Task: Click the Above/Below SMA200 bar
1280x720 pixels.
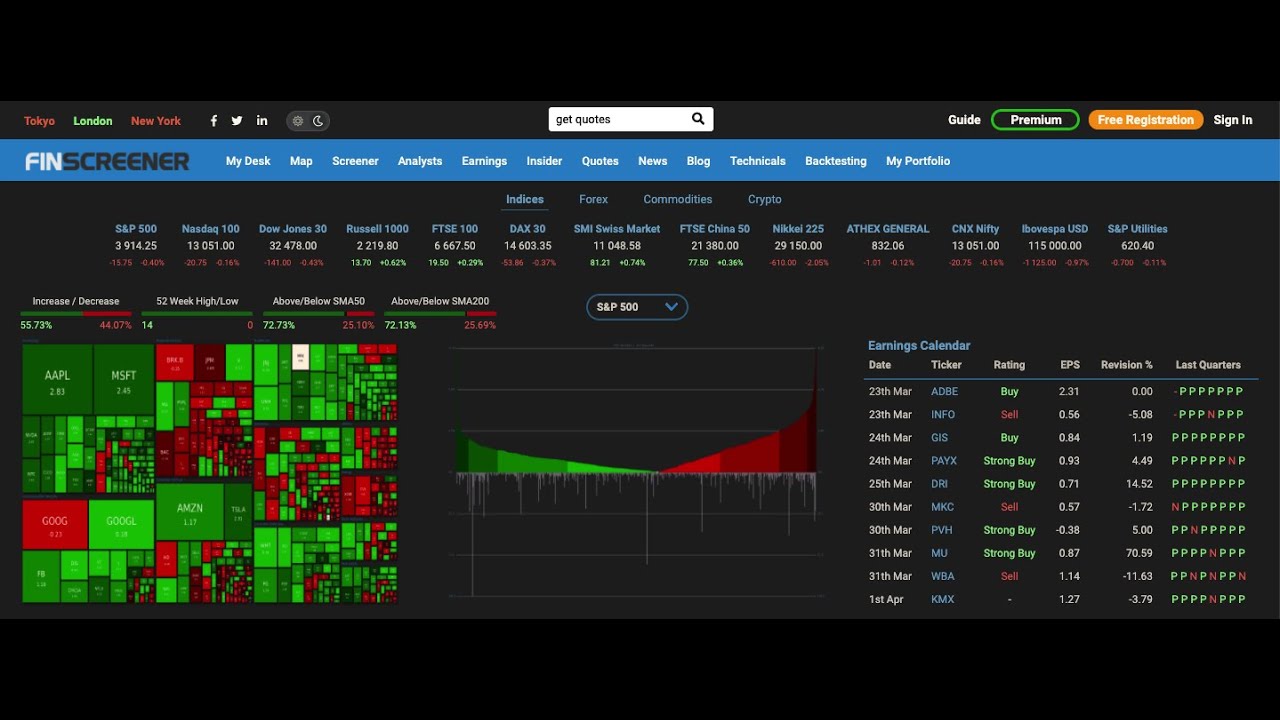Action: coord(440,313)
